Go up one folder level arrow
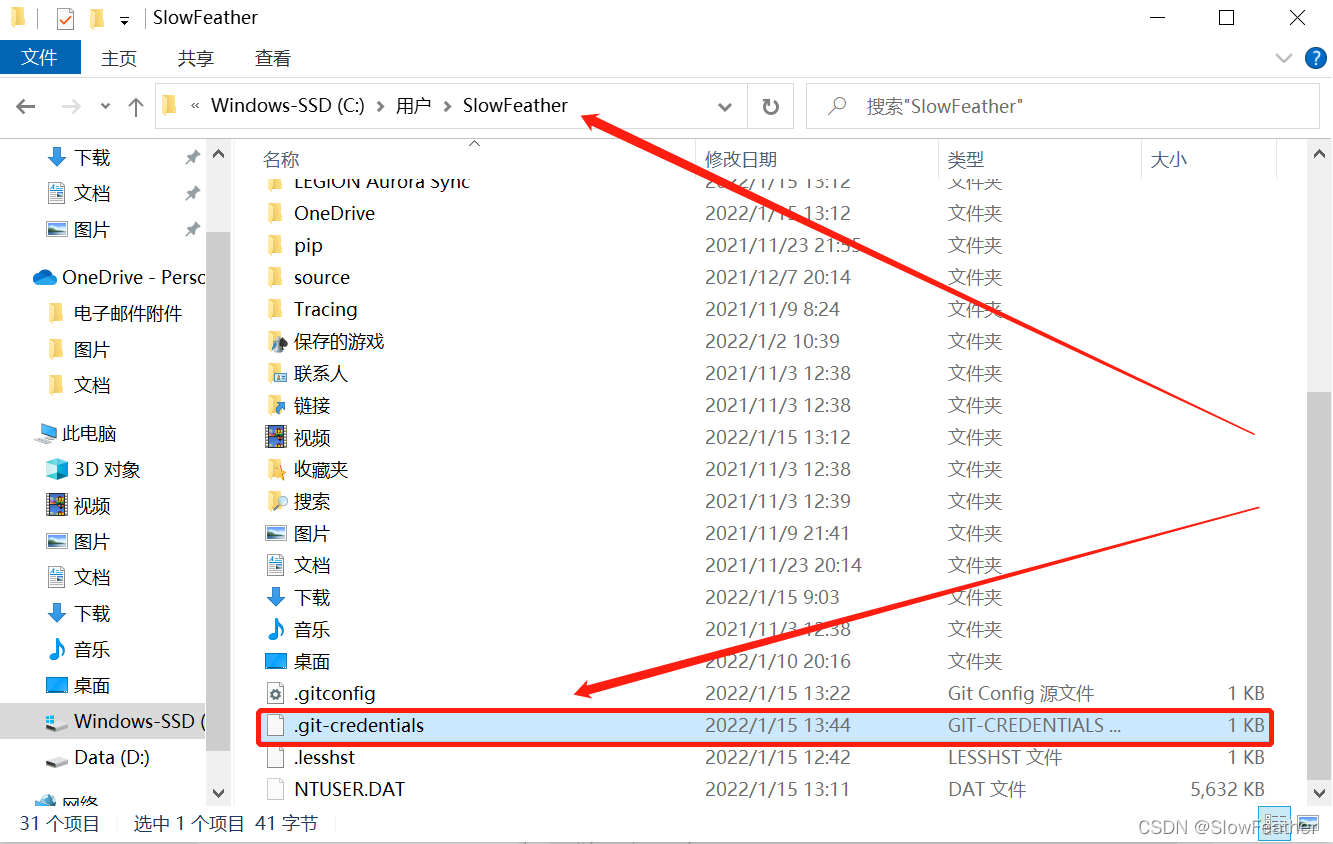1333x844 pixels. pyautogui.click(x=136, y=106)
